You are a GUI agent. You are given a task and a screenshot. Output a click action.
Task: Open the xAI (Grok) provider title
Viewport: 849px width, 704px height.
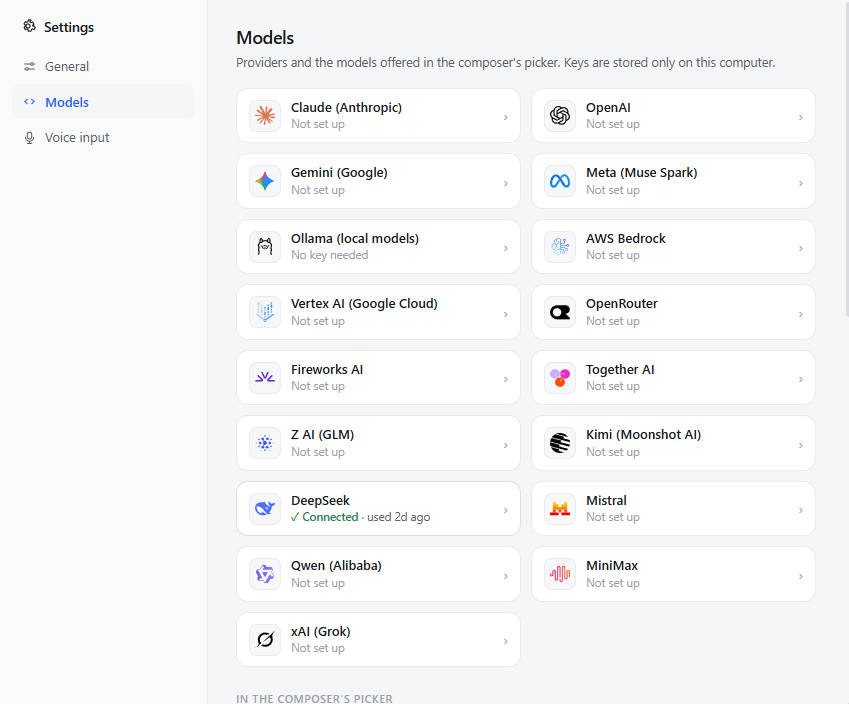pos(321,631)
